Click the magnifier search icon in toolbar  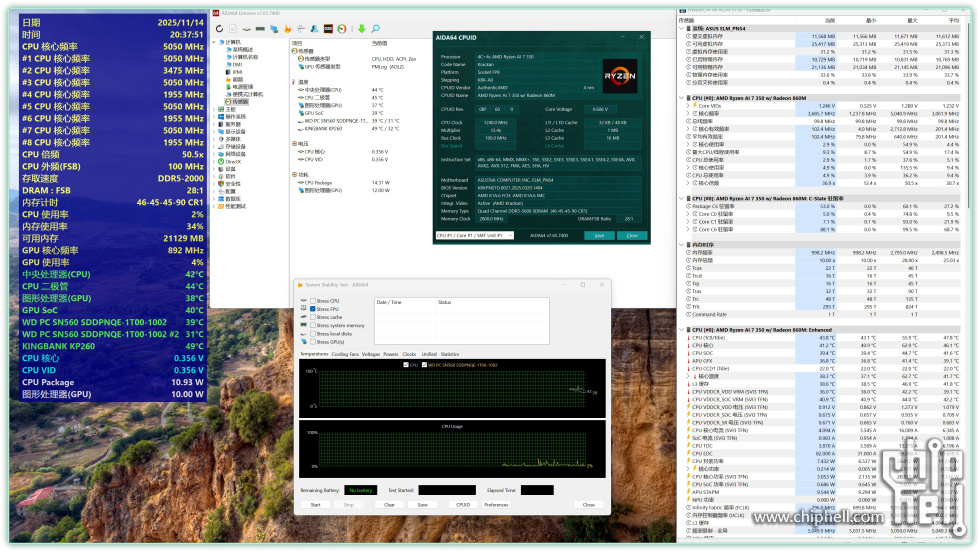[375, 29]
